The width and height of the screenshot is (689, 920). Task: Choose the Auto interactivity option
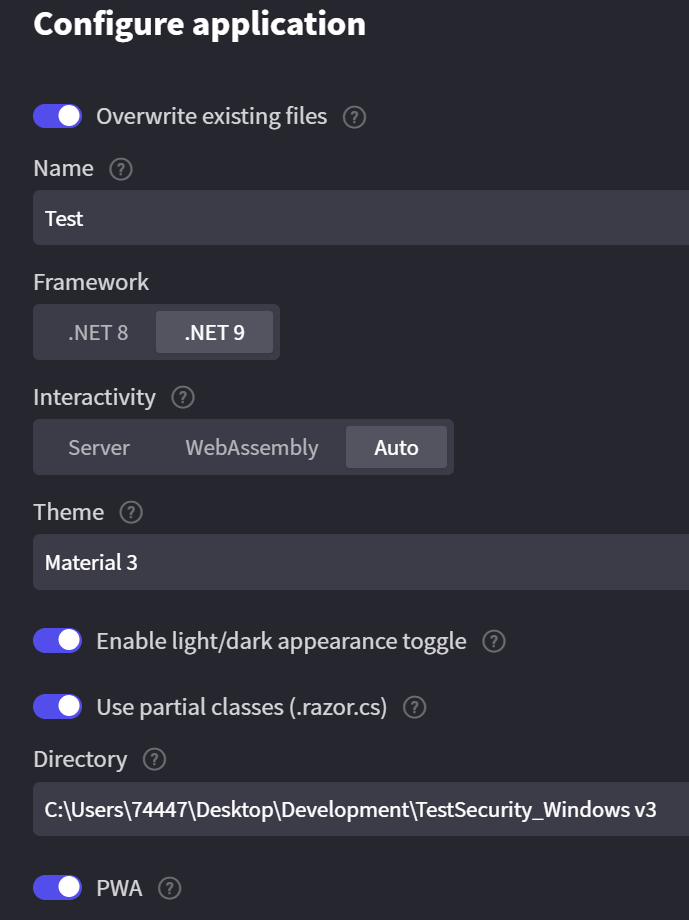(x=396, y=447)
